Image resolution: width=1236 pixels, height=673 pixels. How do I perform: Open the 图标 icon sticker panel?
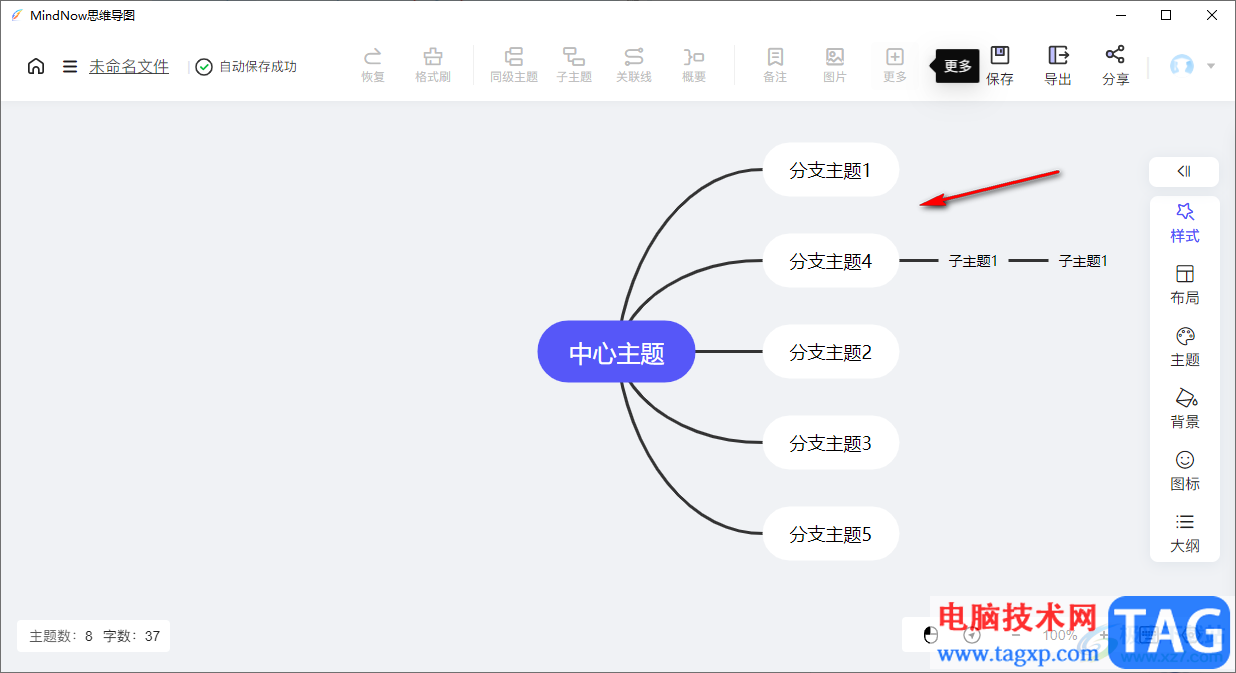(1185, 471)
